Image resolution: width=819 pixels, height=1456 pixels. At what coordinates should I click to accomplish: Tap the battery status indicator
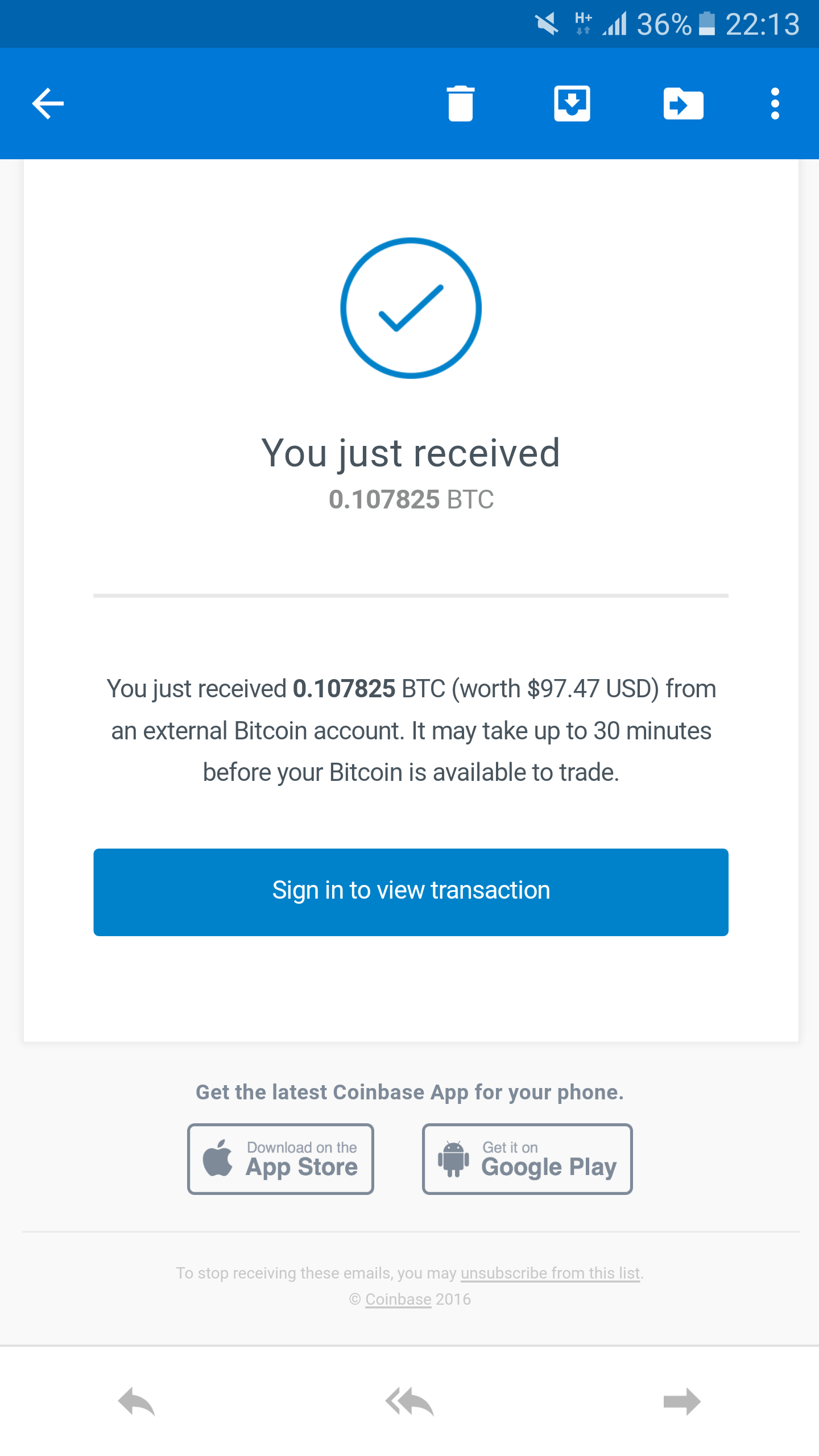click(706, 24)
